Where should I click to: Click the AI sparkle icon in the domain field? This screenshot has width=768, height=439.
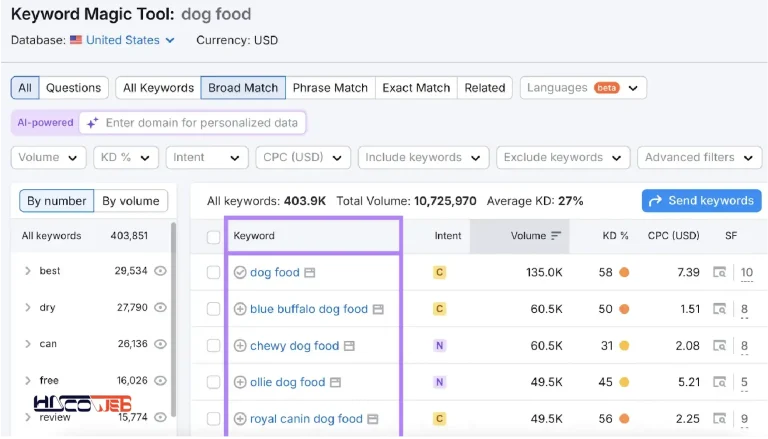coord(92,123)
